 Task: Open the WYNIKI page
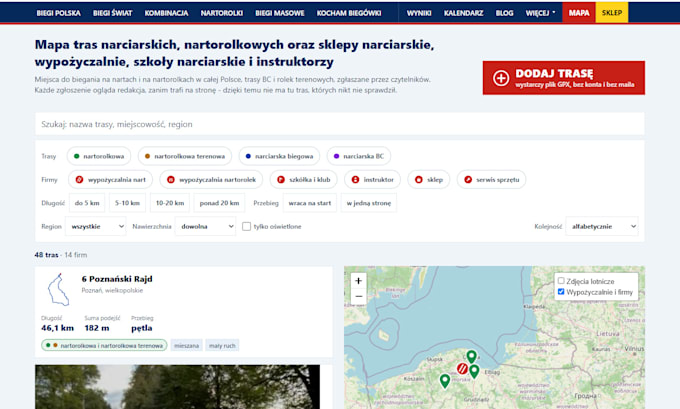pyautogui.click(x=419, y=13)
